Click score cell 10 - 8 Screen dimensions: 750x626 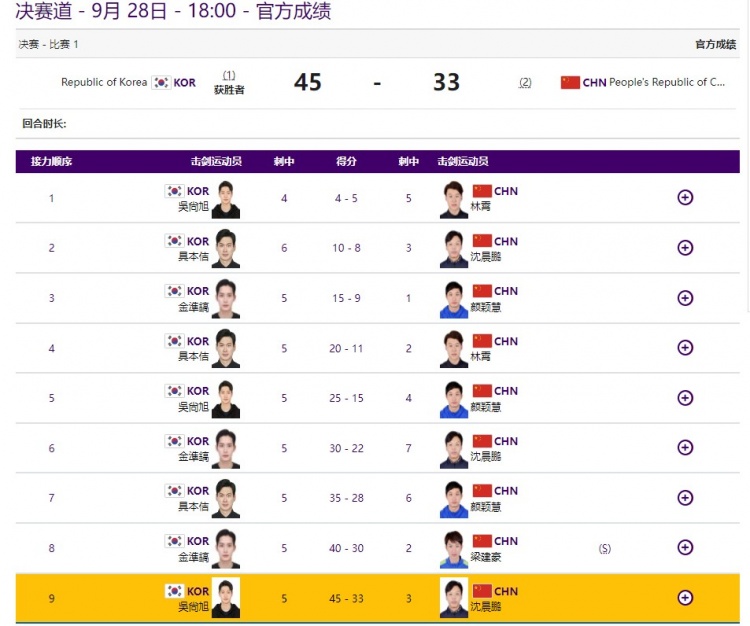tap(346, 248)
